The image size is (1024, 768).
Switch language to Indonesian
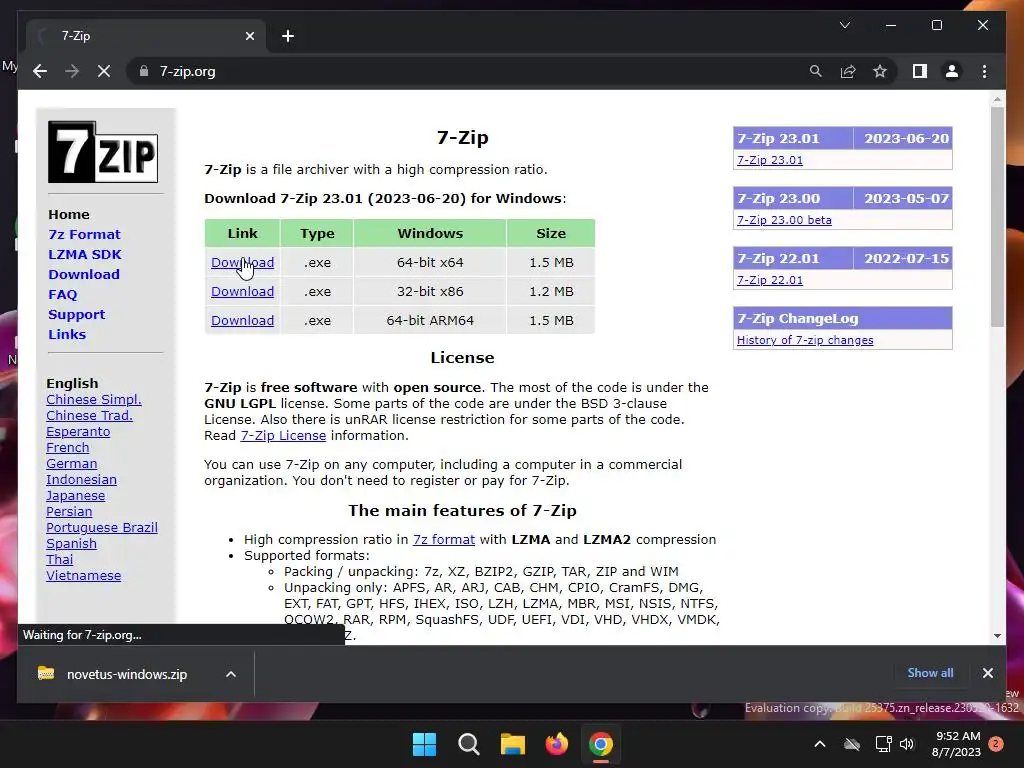pos(81,479)
